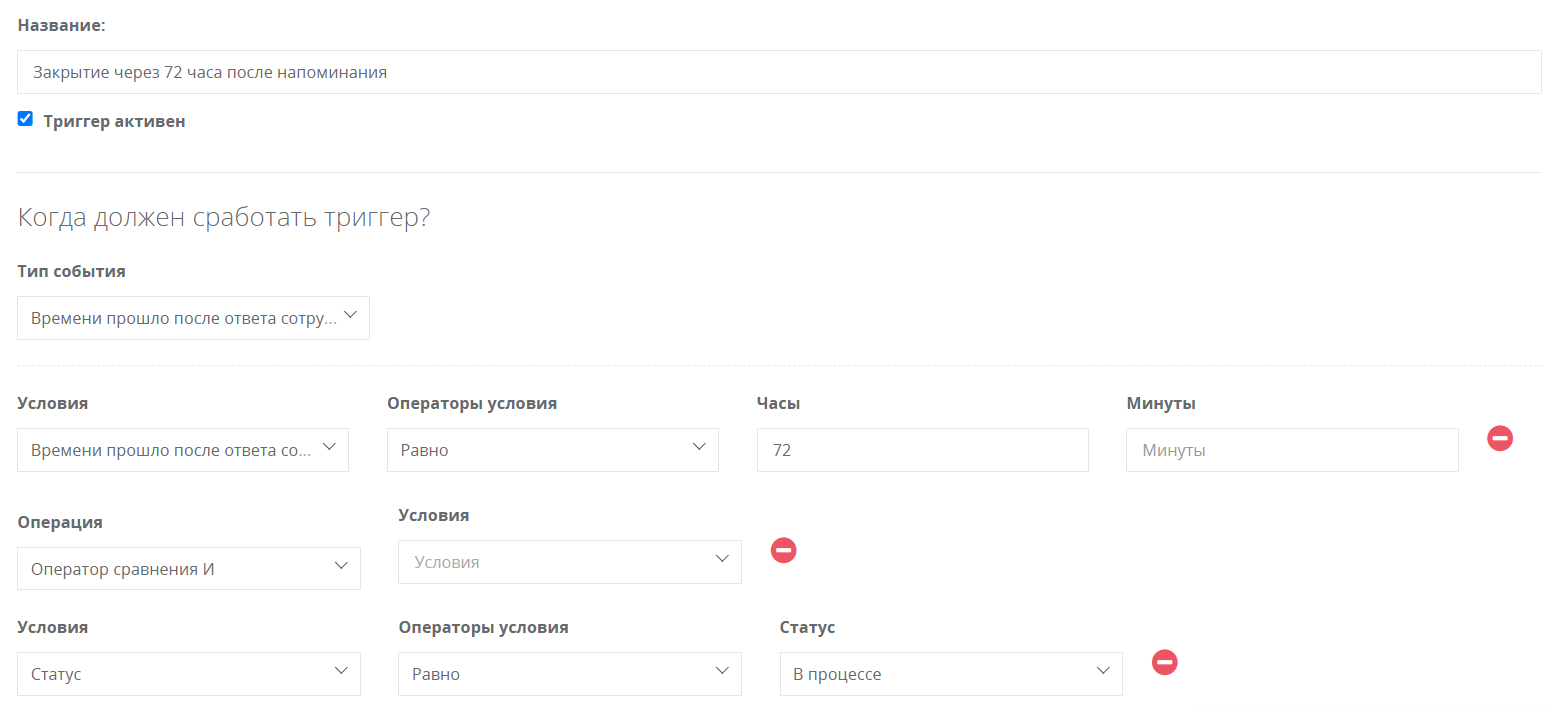This screenshot has height=709, width=1552.
Task: Click the Операторы условия label above Часы row
Action: pos(472,403)
